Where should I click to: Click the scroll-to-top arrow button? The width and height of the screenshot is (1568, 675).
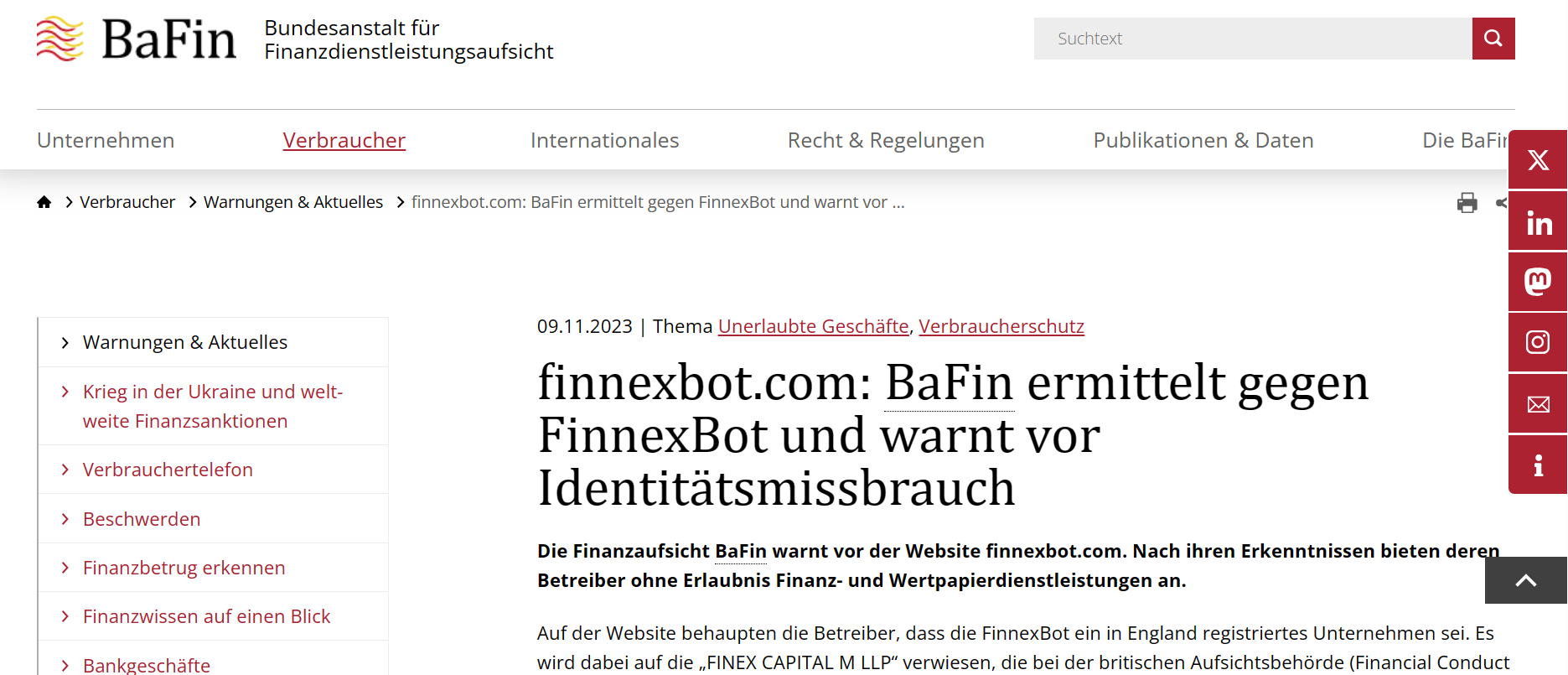pos(1526,580)
